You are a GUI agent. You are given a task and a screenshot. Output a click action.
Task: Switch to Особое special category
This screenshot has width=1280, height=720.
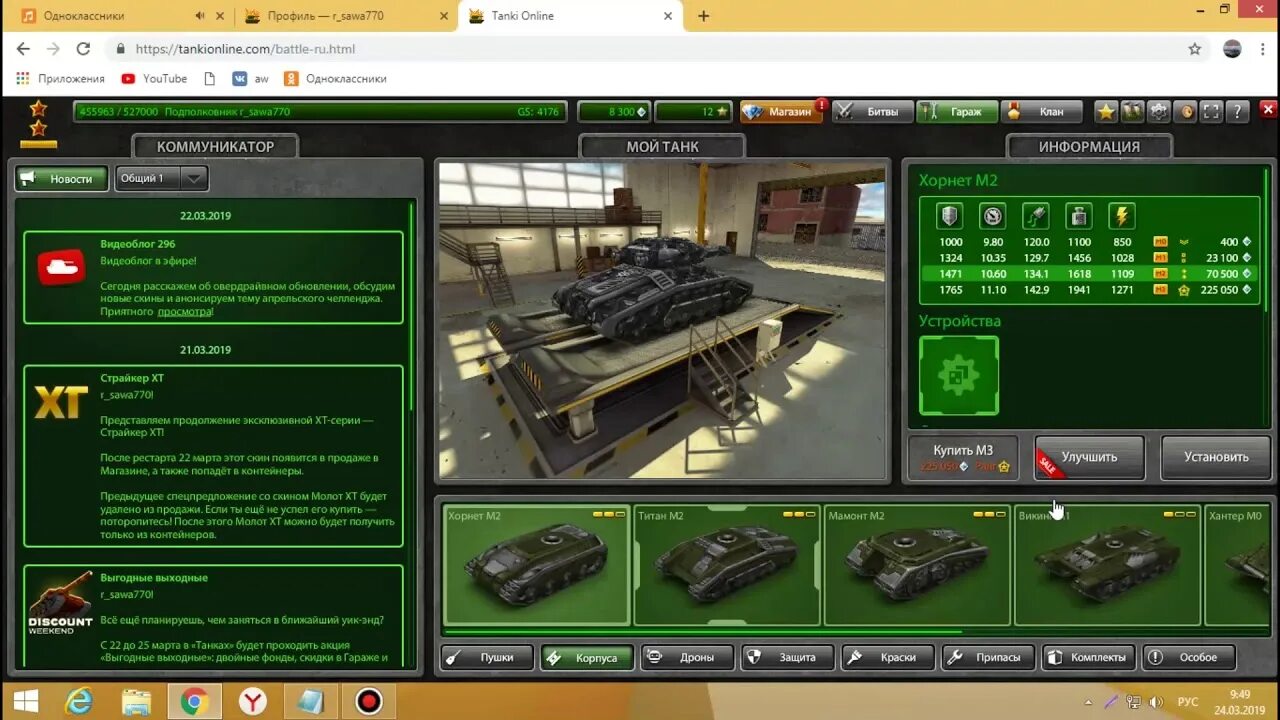click(x=1188, y=657)
